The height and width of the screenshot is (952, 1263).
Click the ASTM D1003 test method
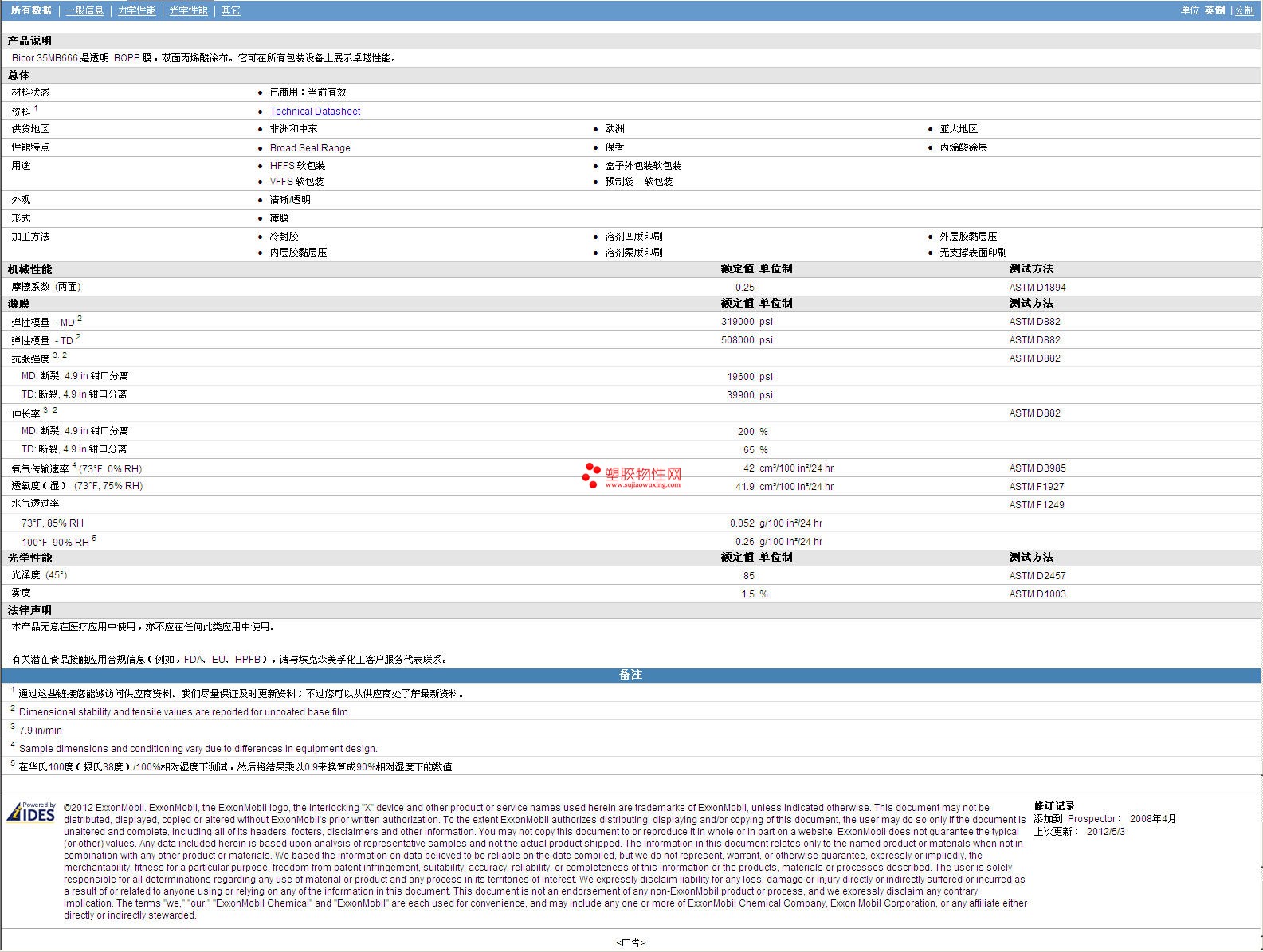(x=1037, y=594)
